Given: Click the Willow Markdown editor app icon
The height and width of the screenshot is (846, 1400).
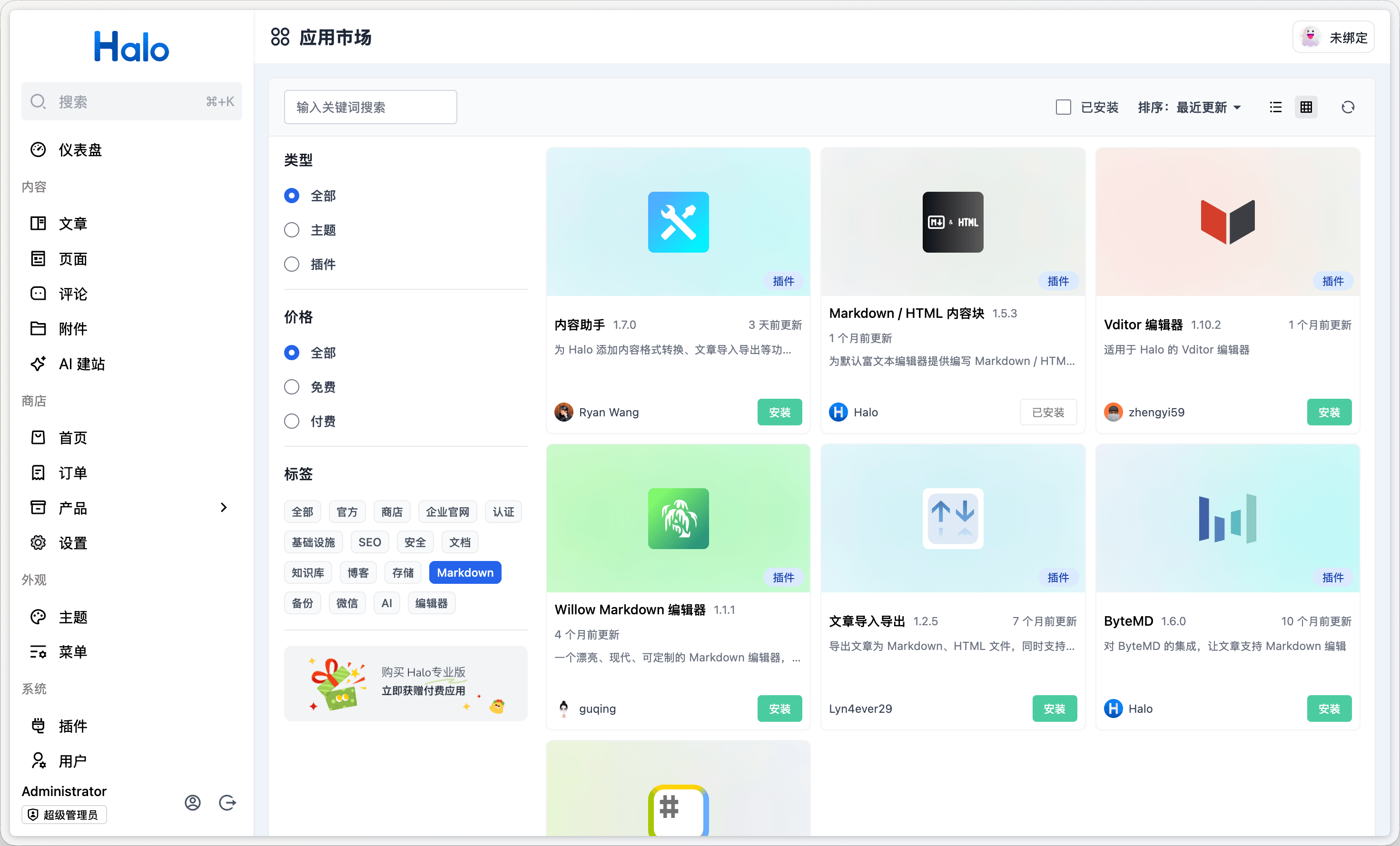Looking at the screenshot, I should (x=678, y=518).
